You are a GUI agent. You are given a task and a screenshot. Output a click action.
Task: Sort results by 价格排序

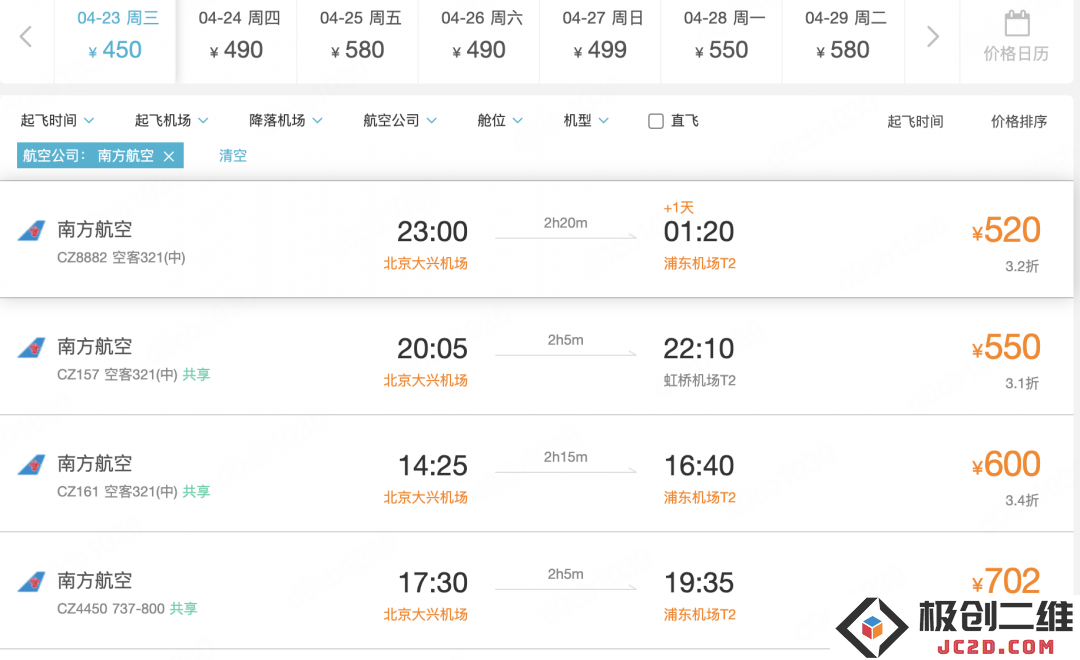coord(1019,121)
